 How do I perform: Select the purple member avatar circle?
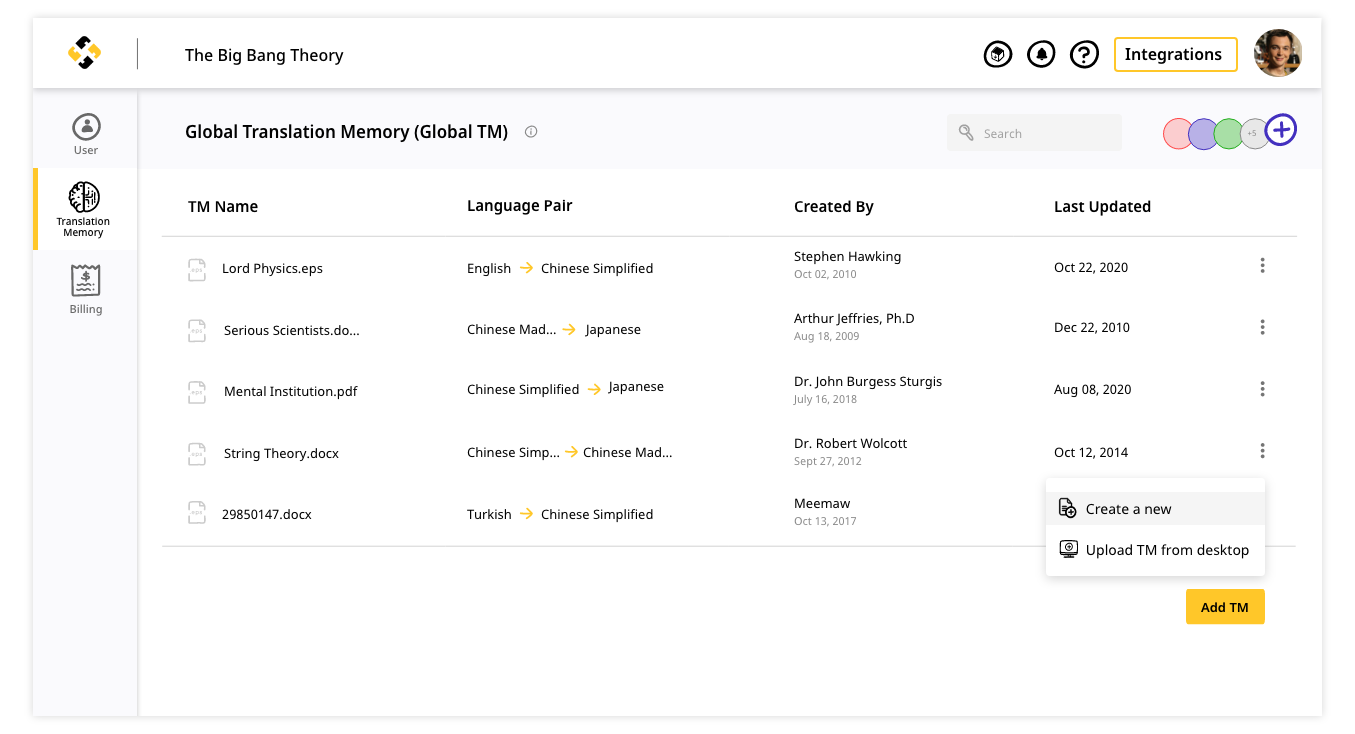pyautogui.click(x=1204, y=134)
